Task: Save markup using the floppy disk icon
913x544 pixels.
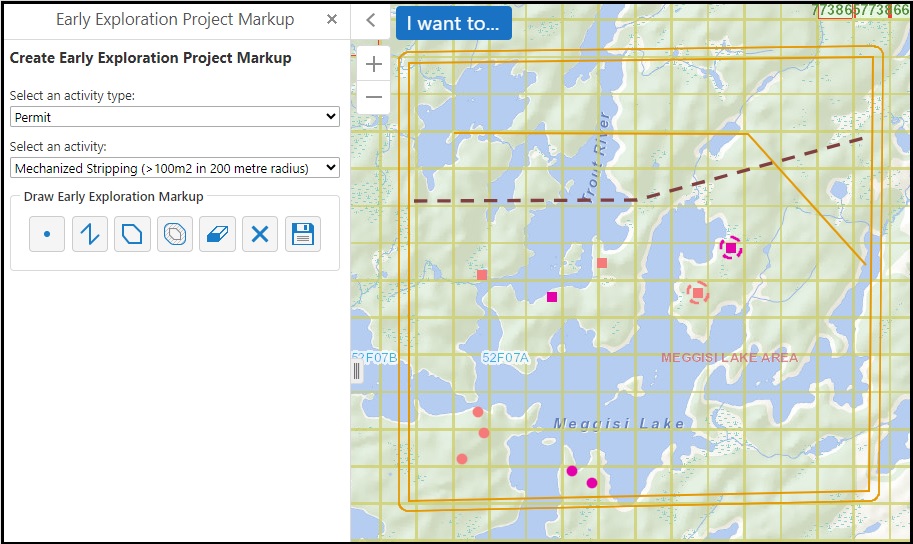Action: (302, 235)
